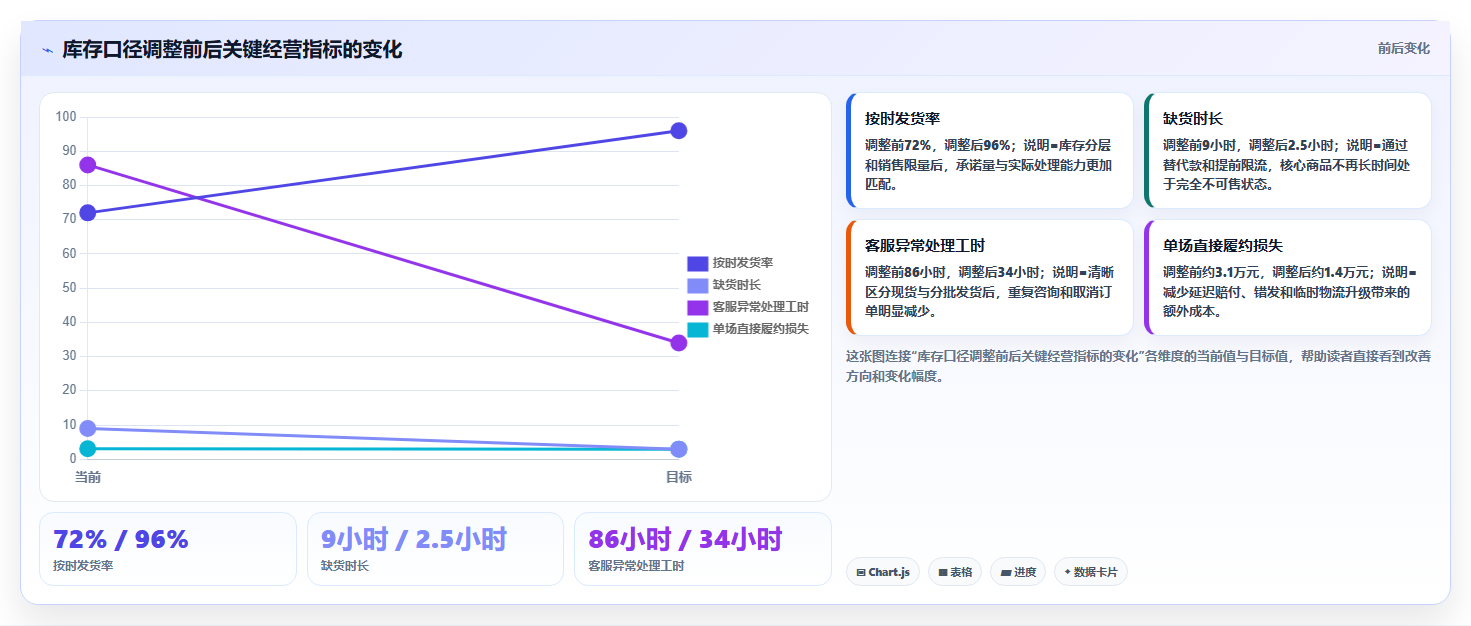Open the 缺货时长 info card
Screen dimensions: 1471x626
pos(1287,150)
